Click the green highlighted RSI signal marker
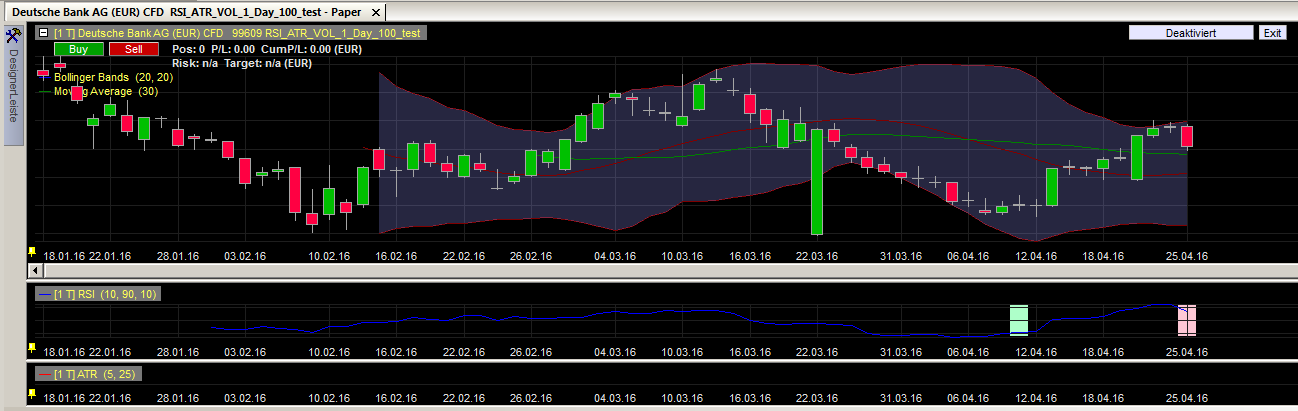Image resolution: width=1298 pixels, height=411 pixels. click(x=1019, y=321)
